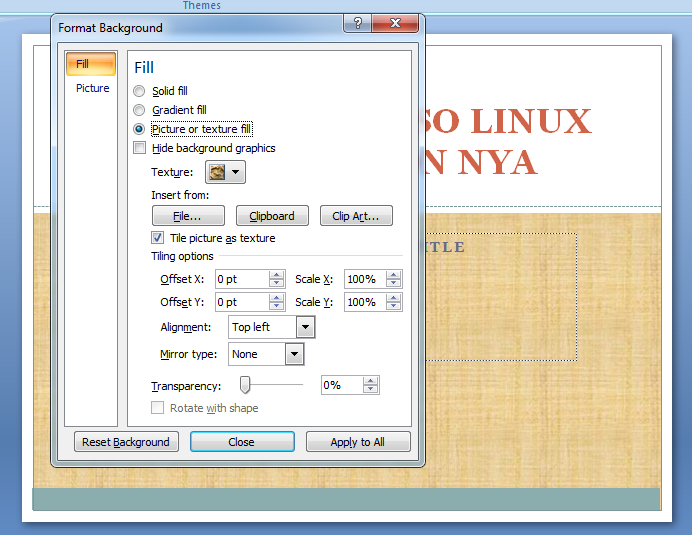The height and width of the screenshot is (535, 692).
Task: Switch to the Fill tab
Action: point(91,64)
